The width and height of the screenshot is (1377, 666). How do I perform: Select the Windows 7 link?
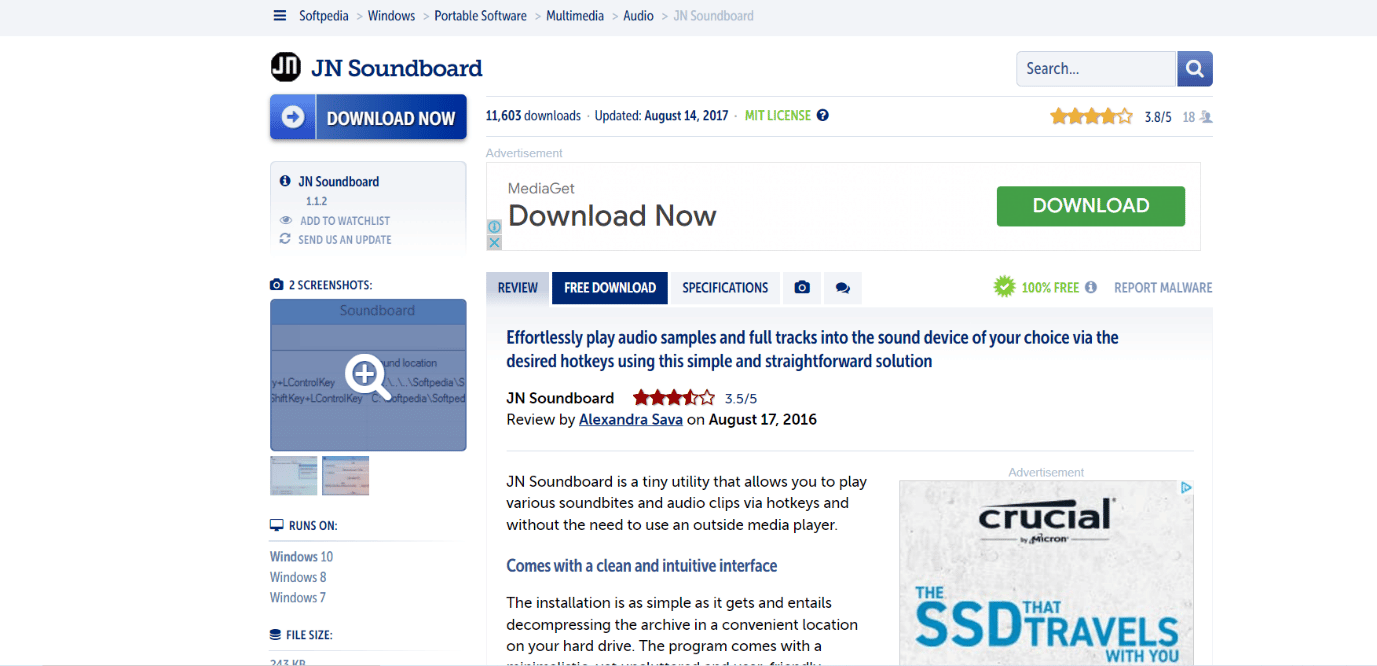(x=298, y=598)
